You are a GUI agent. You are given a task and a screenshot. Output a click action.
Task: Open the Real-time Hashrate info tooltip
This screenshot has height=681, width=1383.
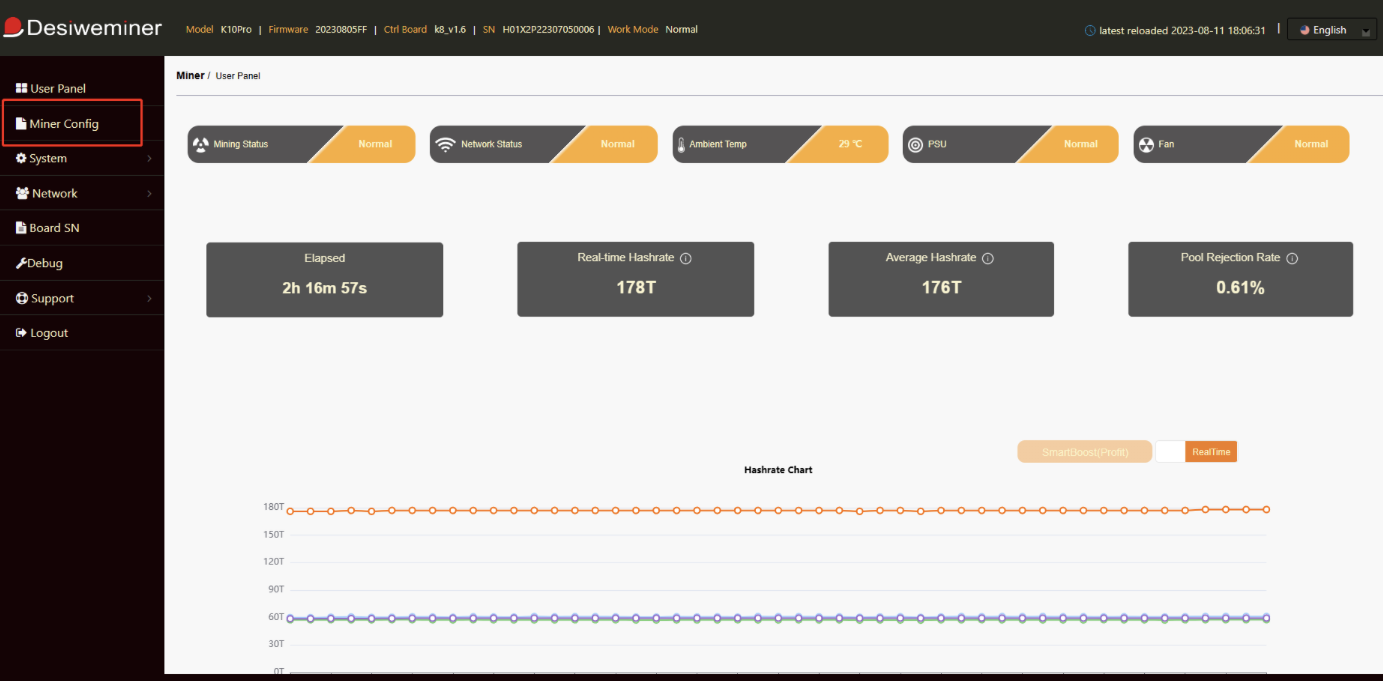pos(686,257)
